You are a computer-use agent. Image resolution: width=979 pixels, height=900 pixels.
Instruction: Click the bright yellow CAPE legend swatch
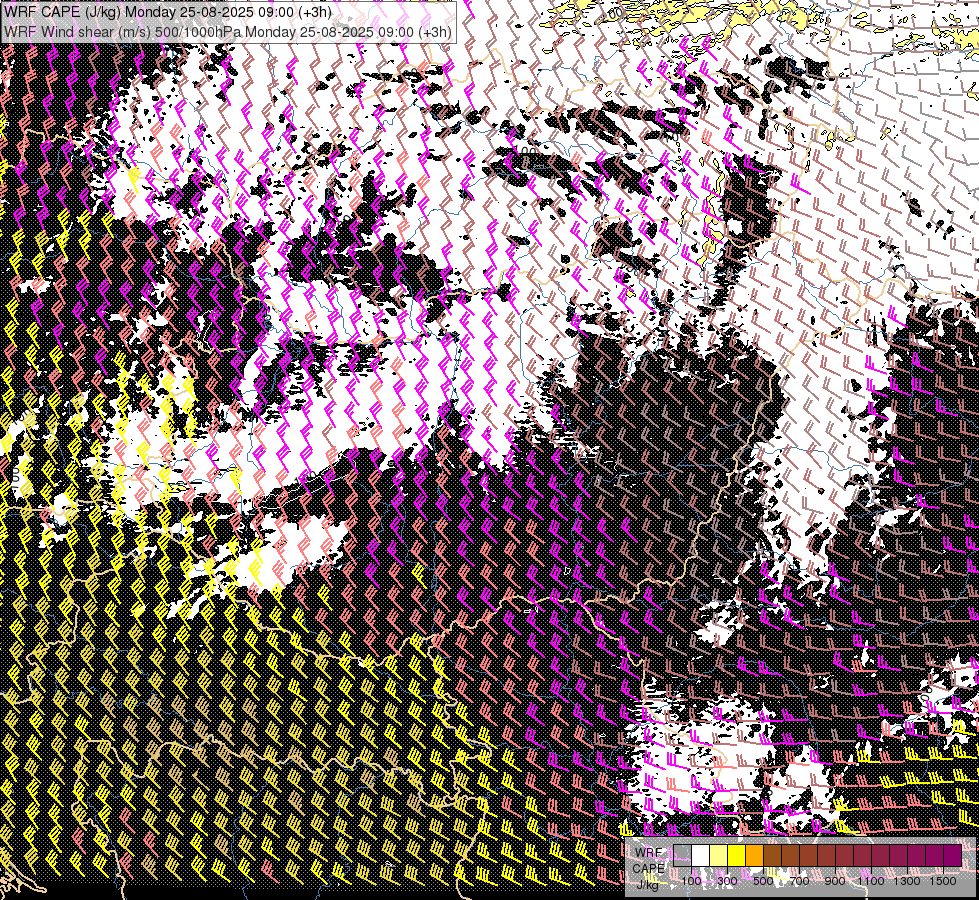(737, 855)
